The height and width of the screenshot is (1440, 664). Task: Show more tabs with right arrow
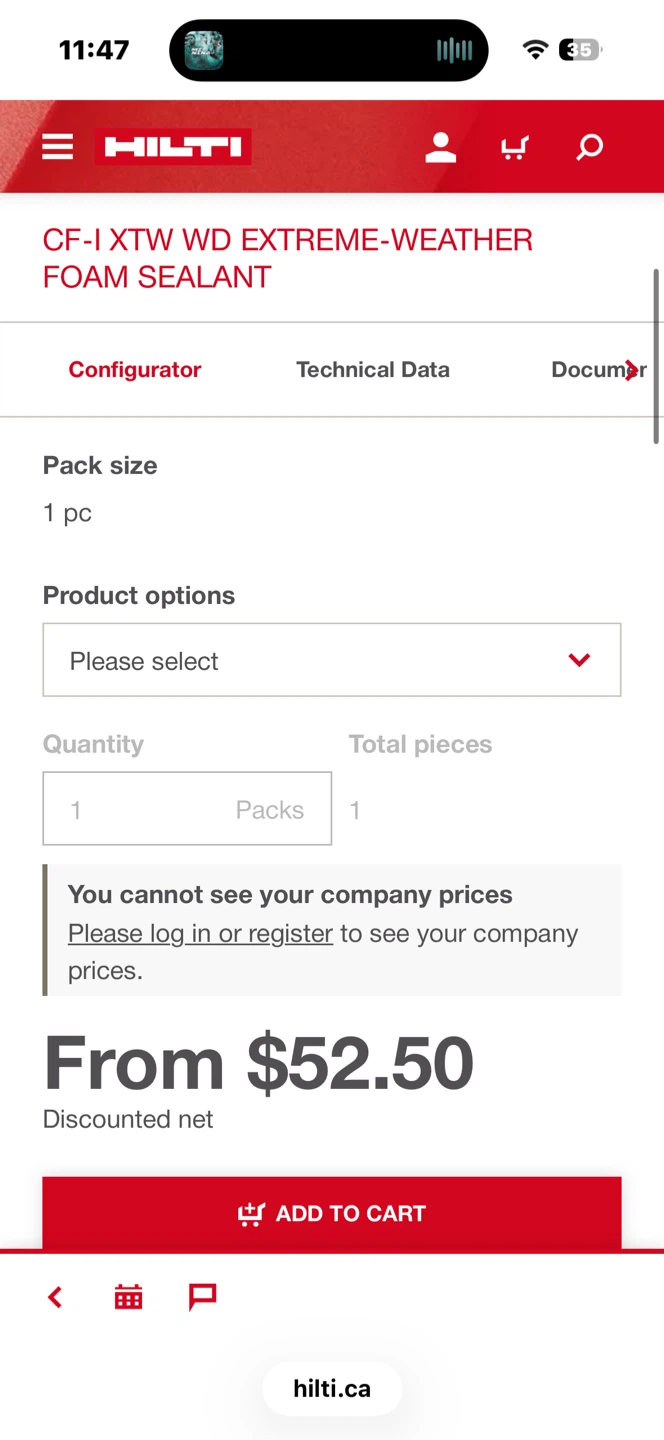click(x=631, y=370)
